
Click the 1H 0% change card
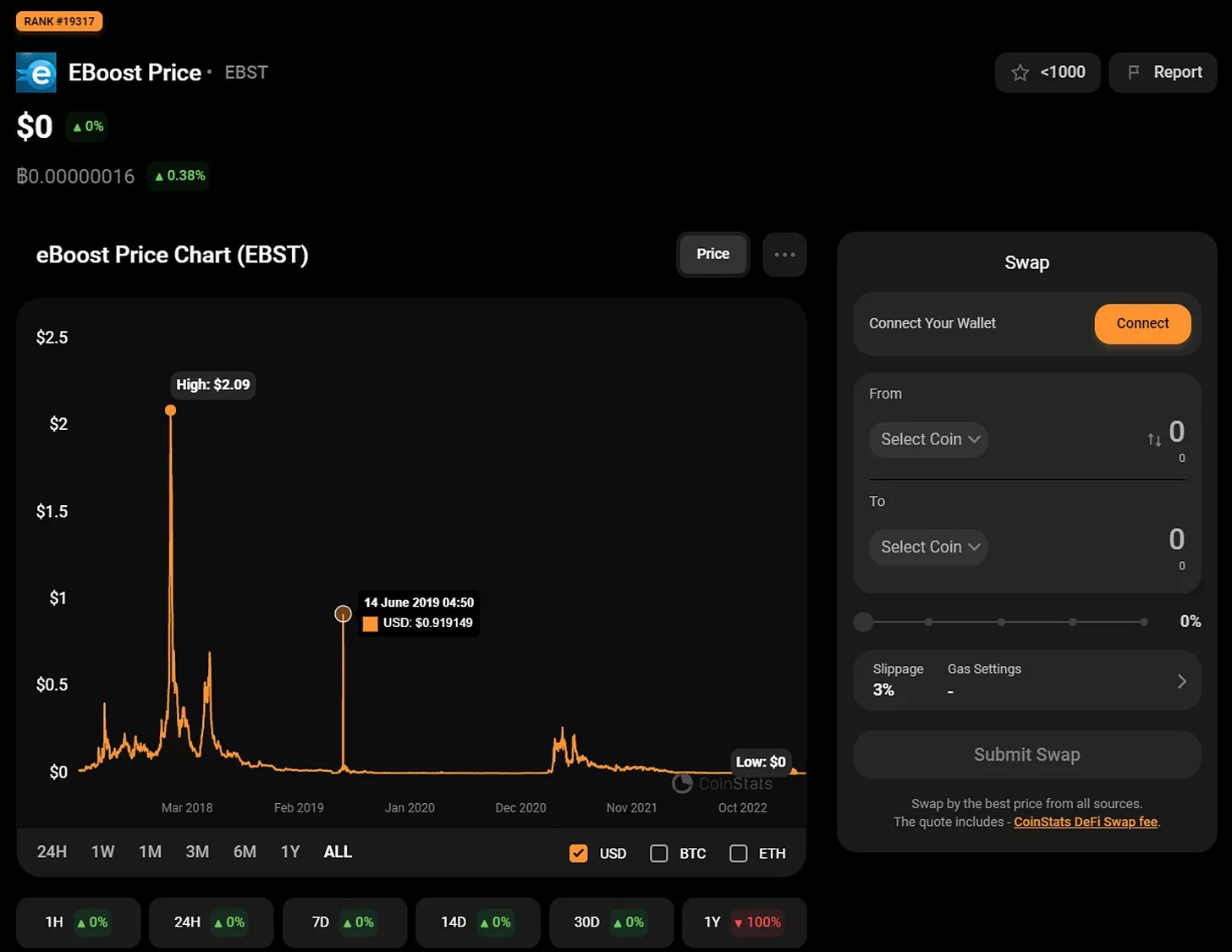point(78,922)
